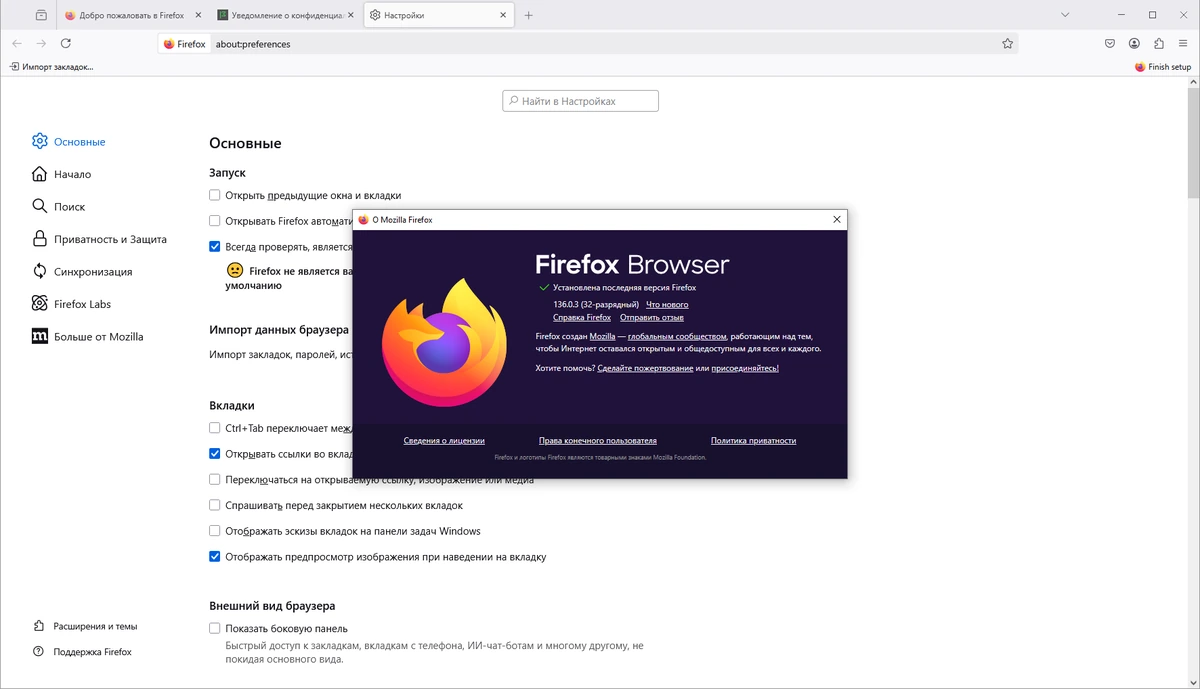Viewport: 1200px width, 689px height.
Task: Toggle Ctrl+Tab переключает checkbox
Action: click(x=215, y=428)
